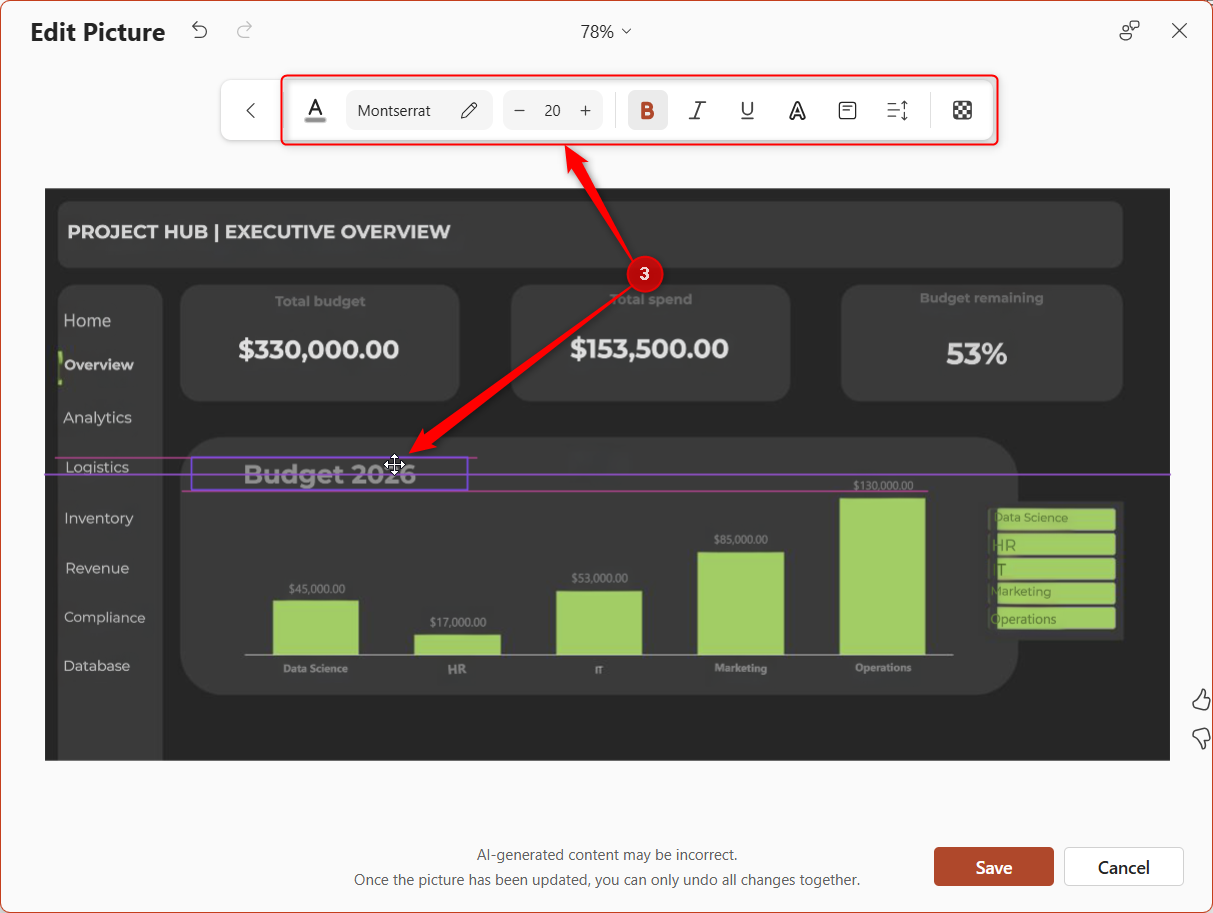Click the $85,000.00 data label

tap(741, 539)
